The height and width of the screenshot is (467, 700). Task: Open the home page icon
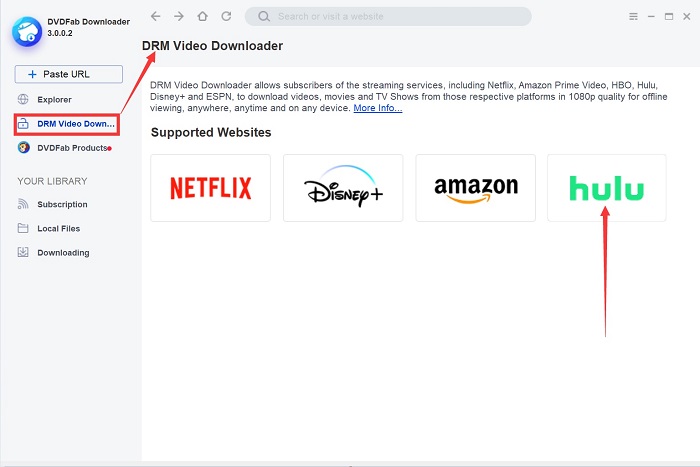[x=203, y=17]
